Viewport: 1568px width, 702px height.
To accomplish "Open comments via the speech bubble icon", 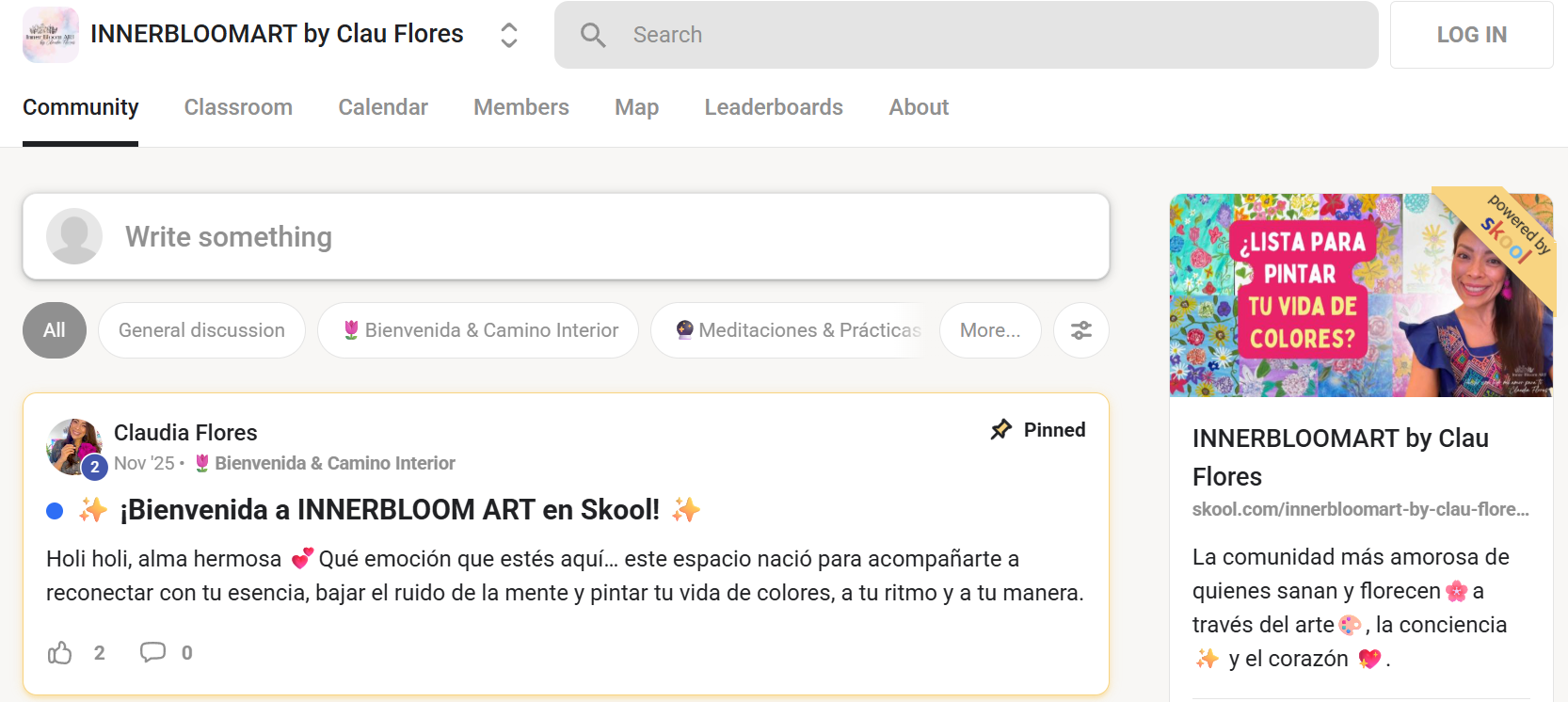I will [152, 652].
